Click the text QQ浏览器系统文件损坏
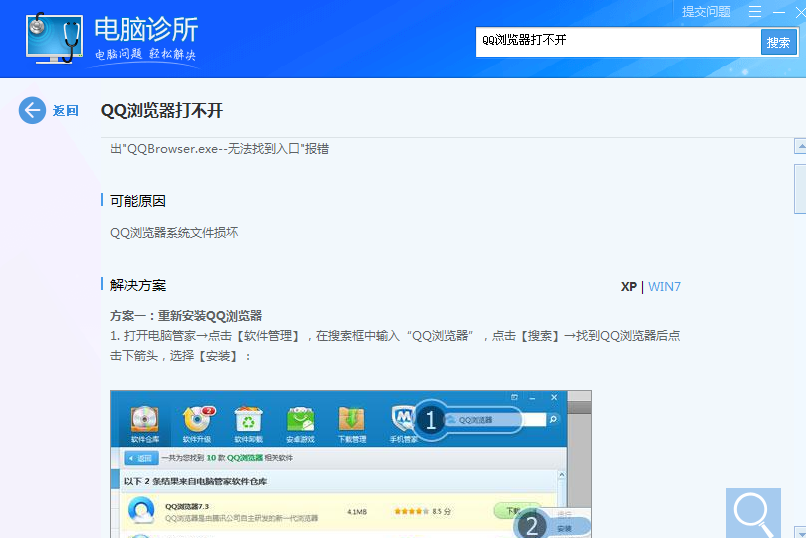This screenshot has height=538, width=806. (174, 233)
